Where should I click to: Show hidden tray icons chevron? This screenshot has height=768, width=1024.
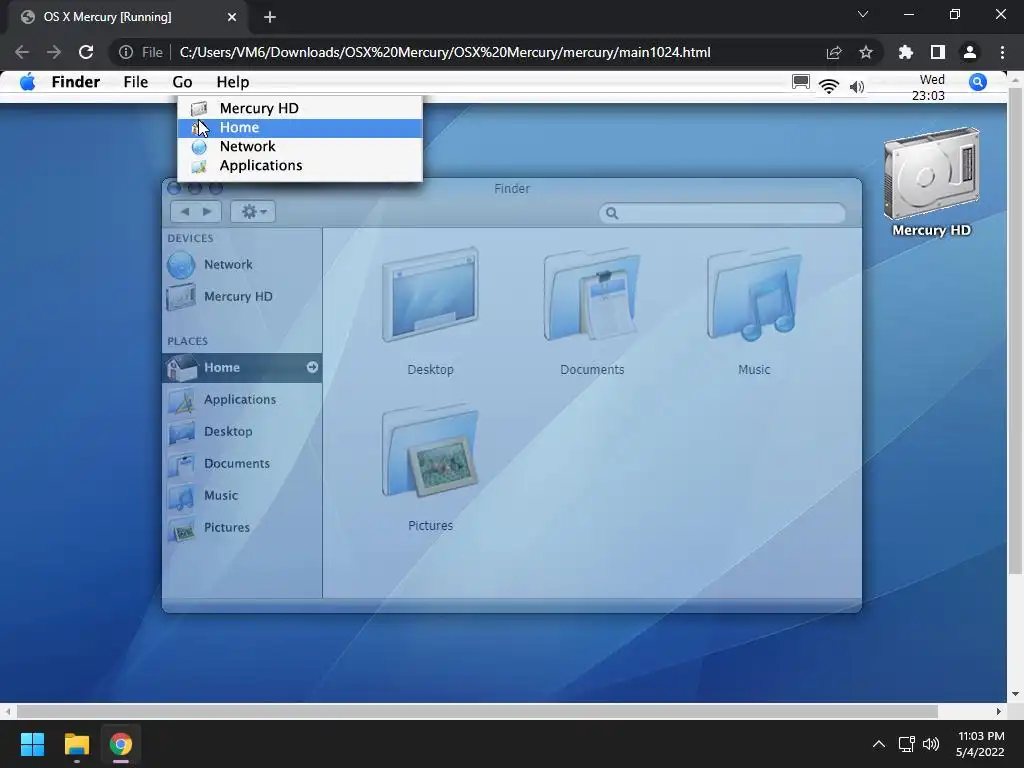[879, 744]
